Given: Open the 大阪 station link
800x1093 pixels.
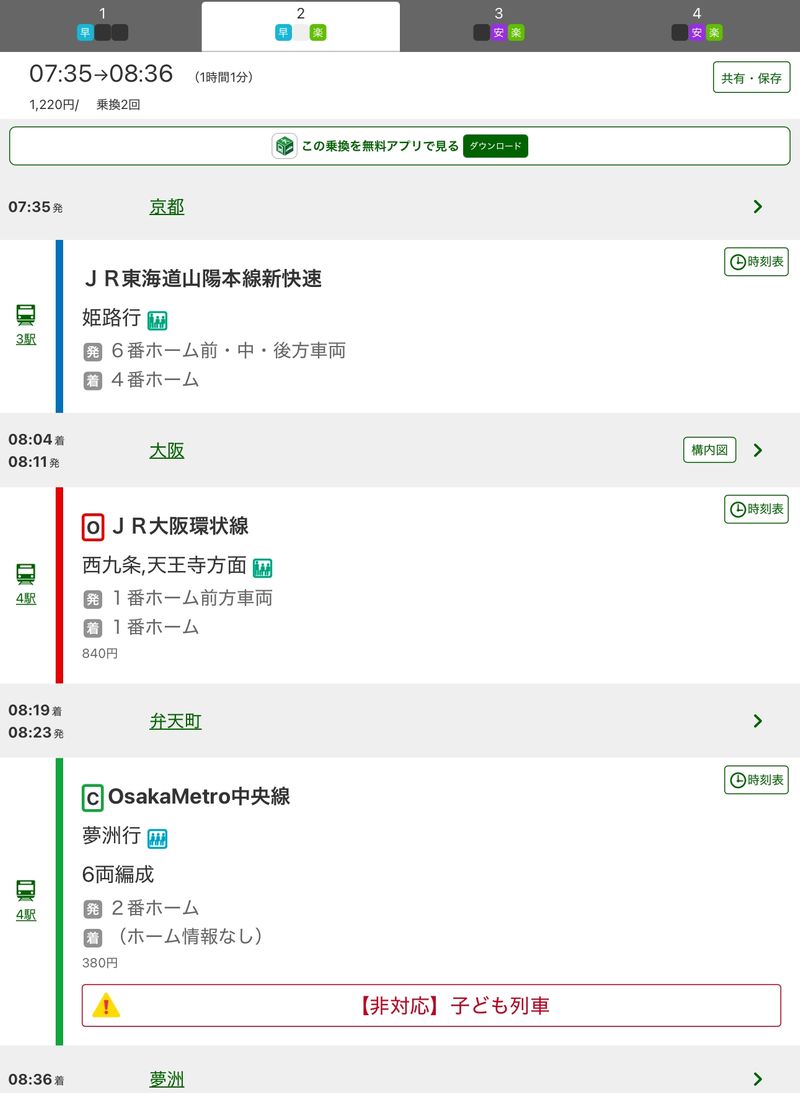Looking at the screenshot, I should tap(167, 451).
